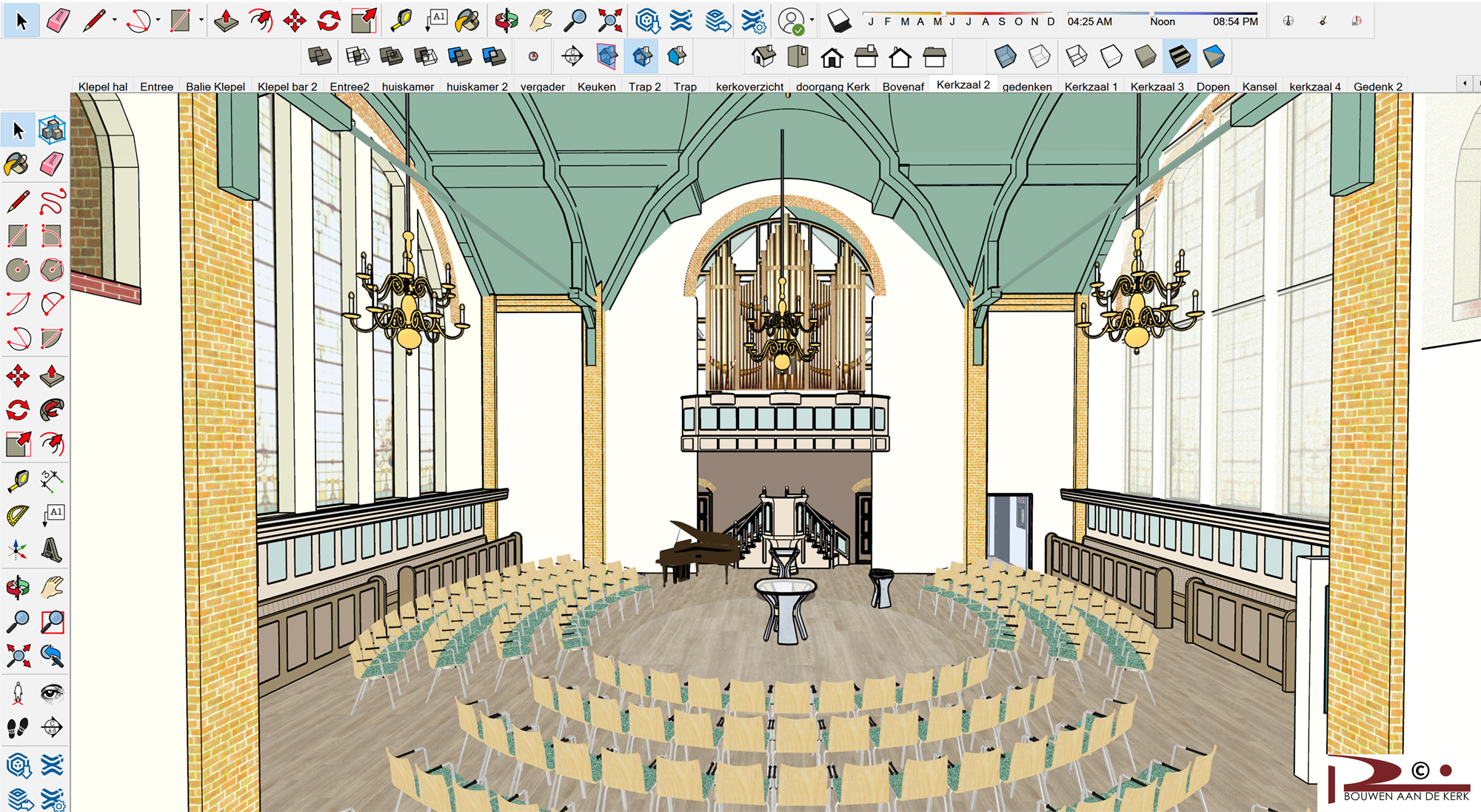
Task: Open the account profile dropdown arrow
Action: [x=812, y=21]
